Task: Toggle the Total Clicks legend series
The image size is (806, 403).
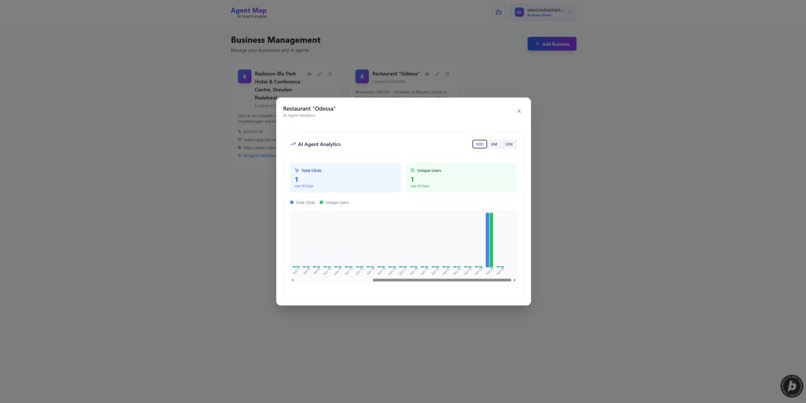Action: coord(303,203)
